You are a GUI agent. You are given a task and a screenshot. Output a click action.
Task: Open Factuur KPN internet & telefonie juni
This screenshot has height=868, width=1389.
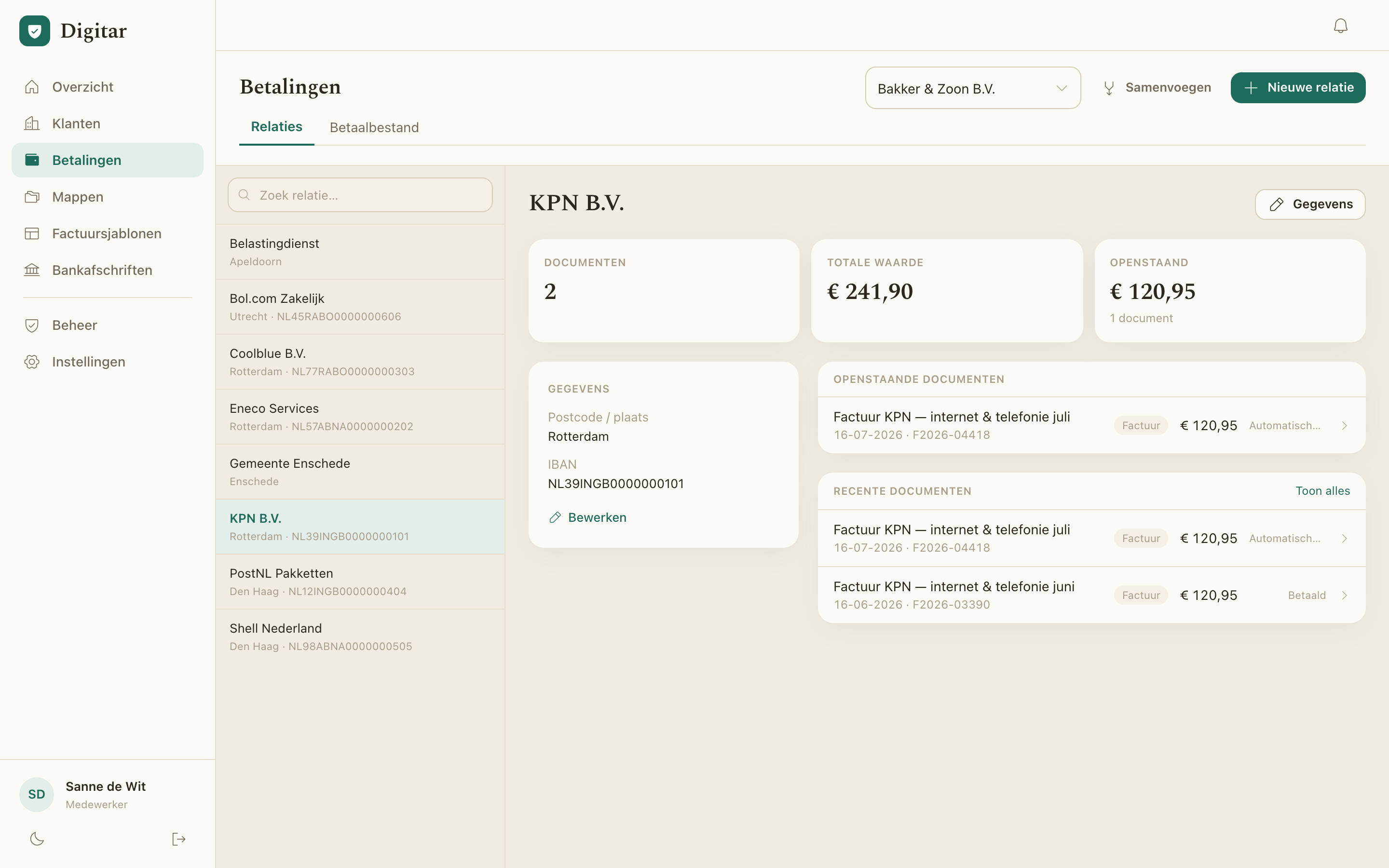coord(1091,596)
